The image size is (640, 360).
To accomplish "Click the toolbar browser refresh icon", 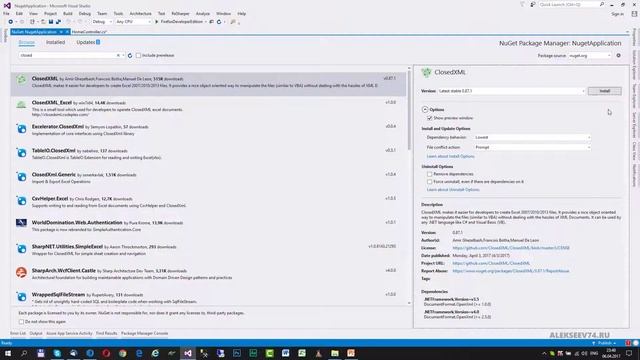I will [219, 22].
